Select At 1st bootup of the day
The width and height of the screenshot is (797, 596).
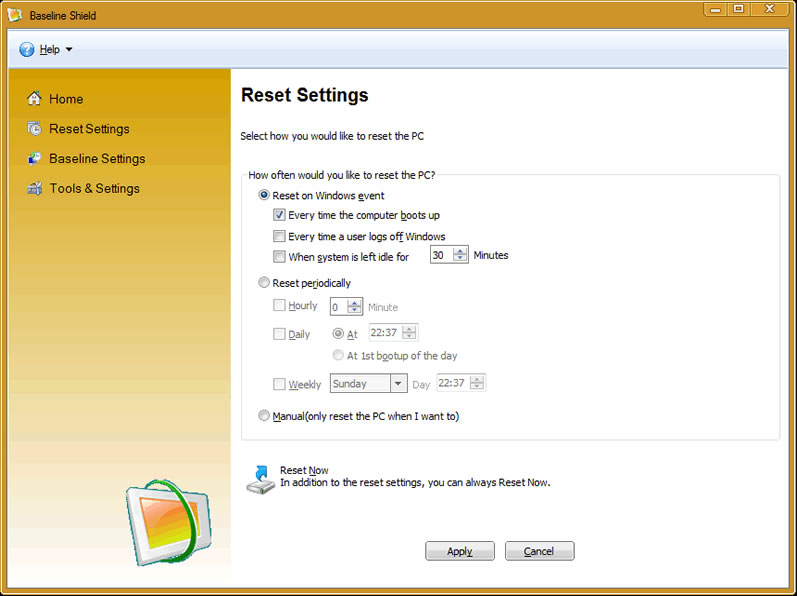[338, 355]
